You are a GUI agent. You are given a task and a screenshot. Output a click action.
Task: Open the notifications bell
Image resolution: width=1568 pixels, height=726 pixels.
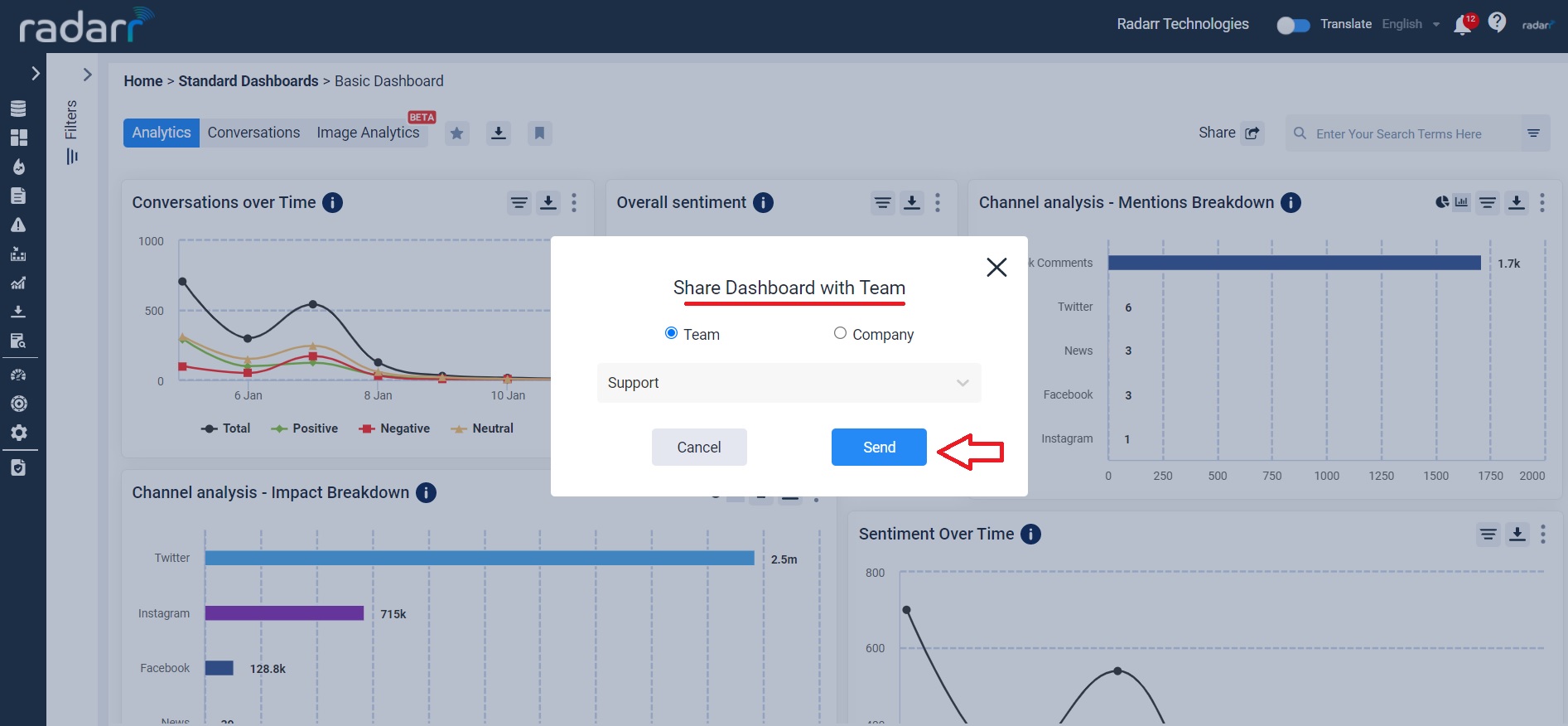tap(1464, 24)
